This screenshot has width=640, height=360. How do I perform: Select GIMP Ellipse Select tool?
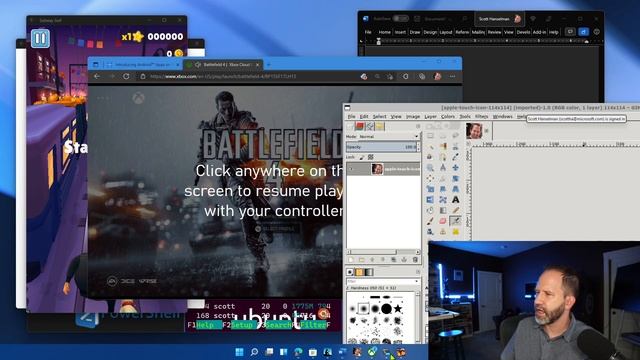tap(443, 136)
